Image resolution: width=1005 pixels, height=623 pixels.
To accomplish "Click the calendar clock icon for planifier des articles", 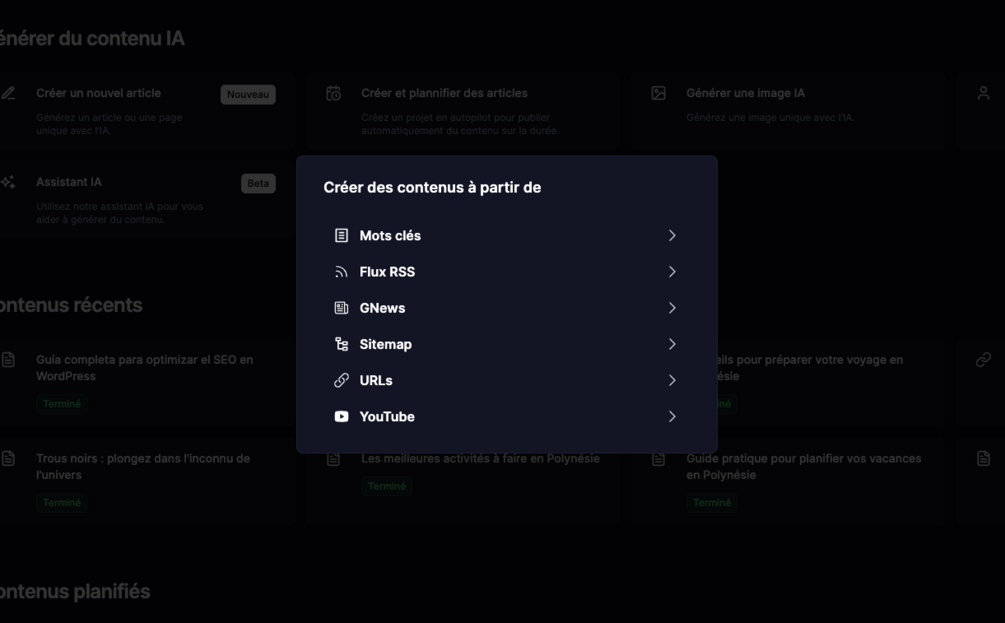I will click(x=333, y=94).
